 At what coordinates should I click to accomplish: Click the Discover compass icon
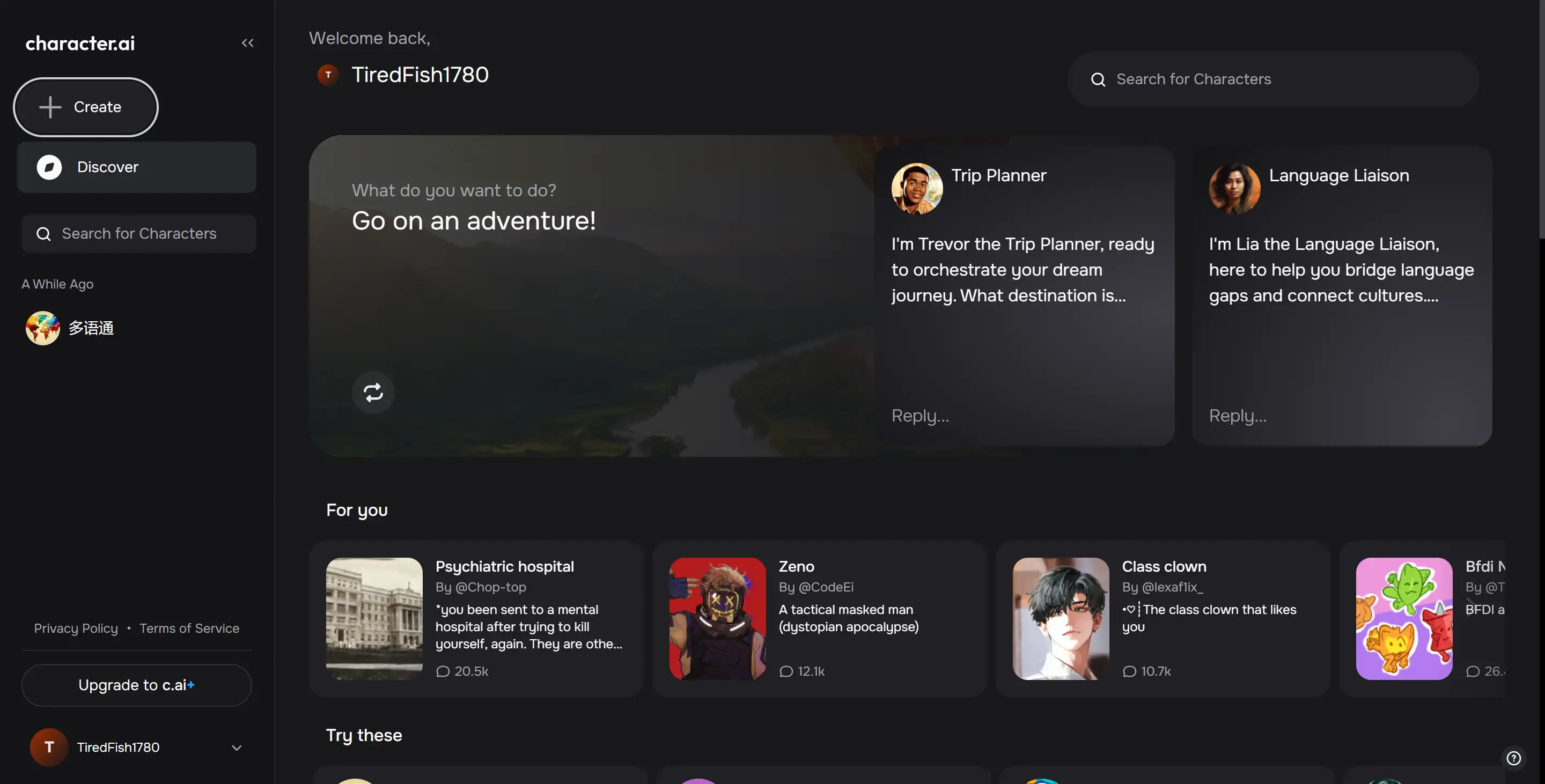tap(49, 167)
